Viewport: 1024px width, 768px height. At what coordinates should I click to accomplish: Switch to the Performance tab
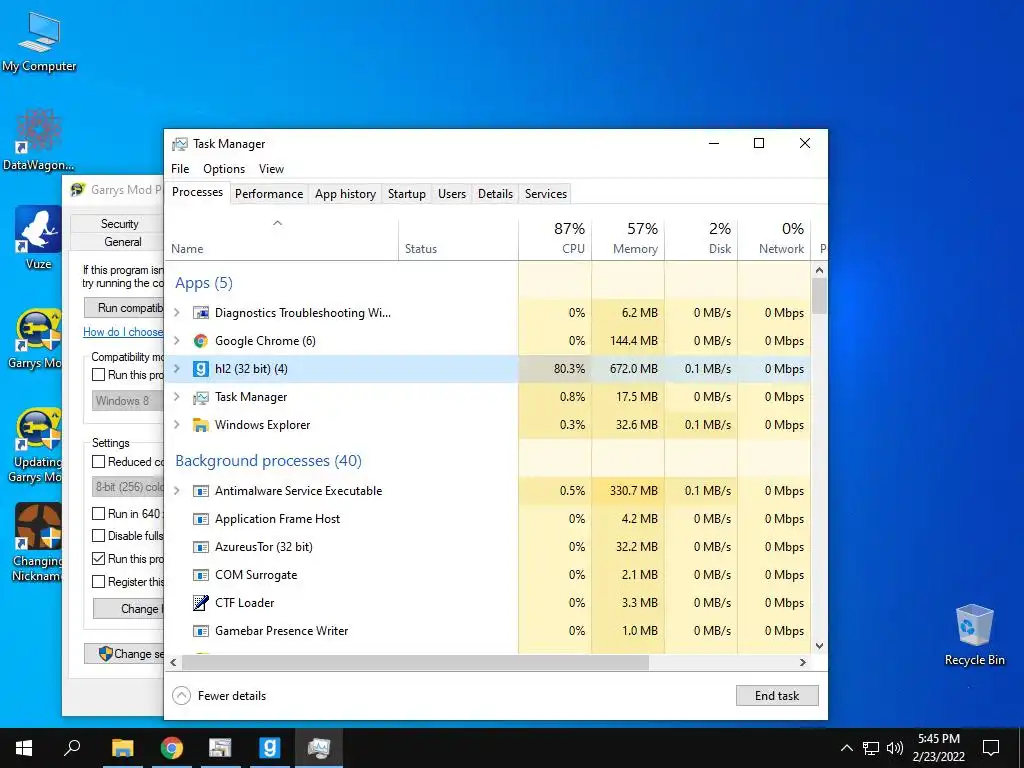(269, 194)
